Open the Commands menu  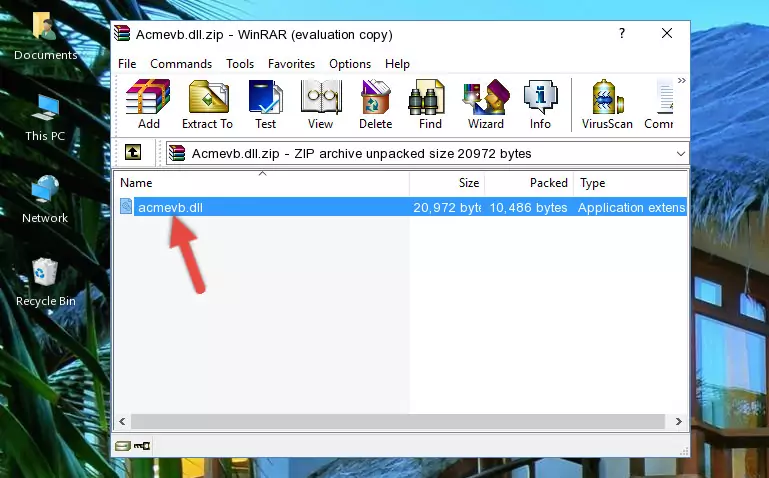181,64
